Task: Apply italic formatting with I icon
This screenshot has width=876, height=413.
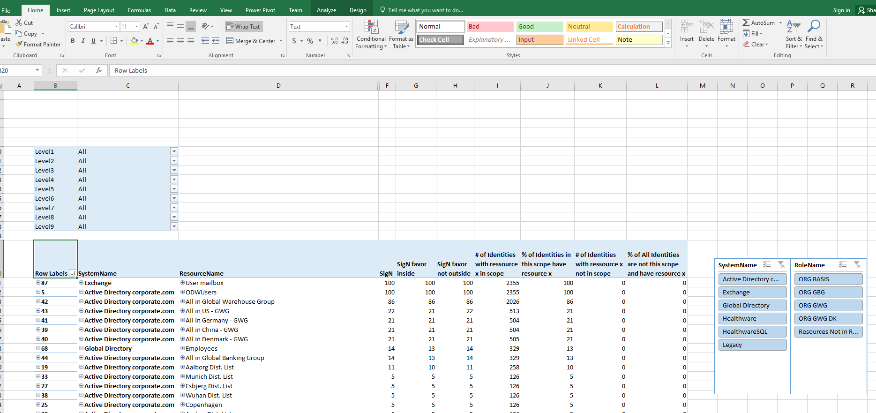Action: pyautogui.click(x=83, y=41)
